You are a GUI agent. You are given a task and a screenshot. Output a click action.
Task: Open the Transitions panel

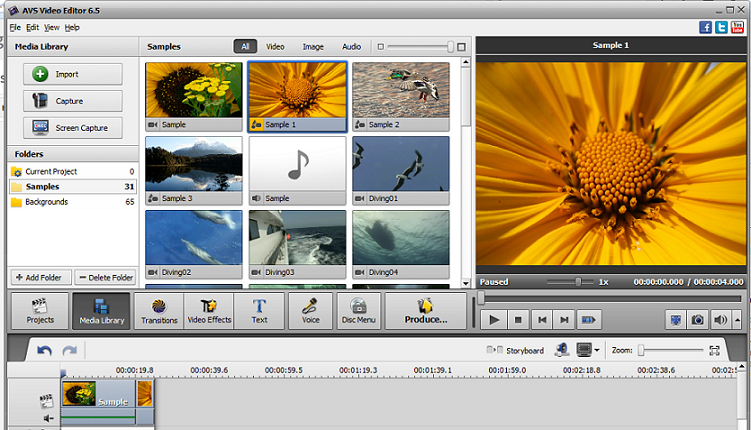159,311
